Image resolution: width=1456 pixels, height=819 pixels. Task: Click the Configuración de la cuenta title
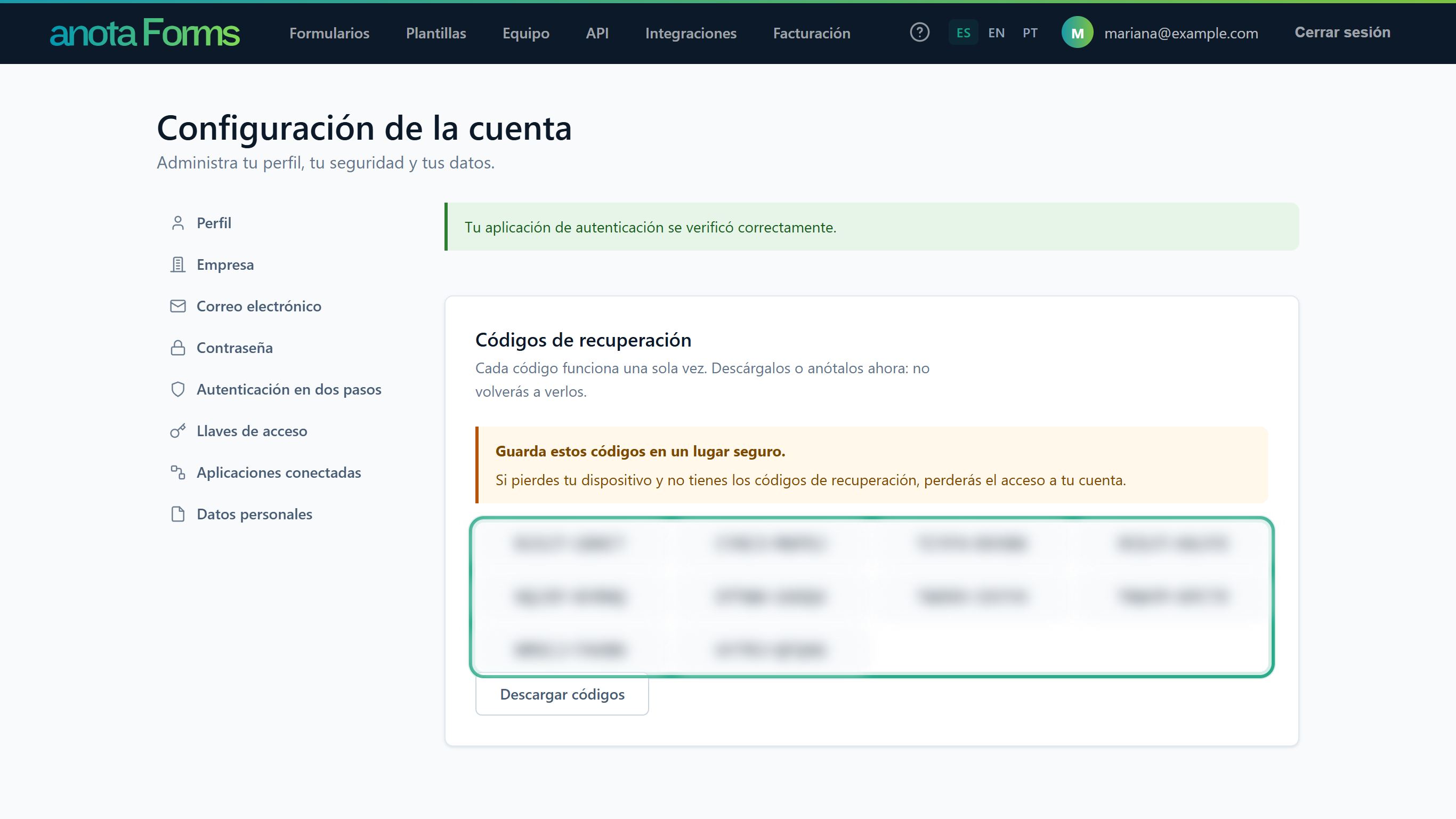point(364,127)
